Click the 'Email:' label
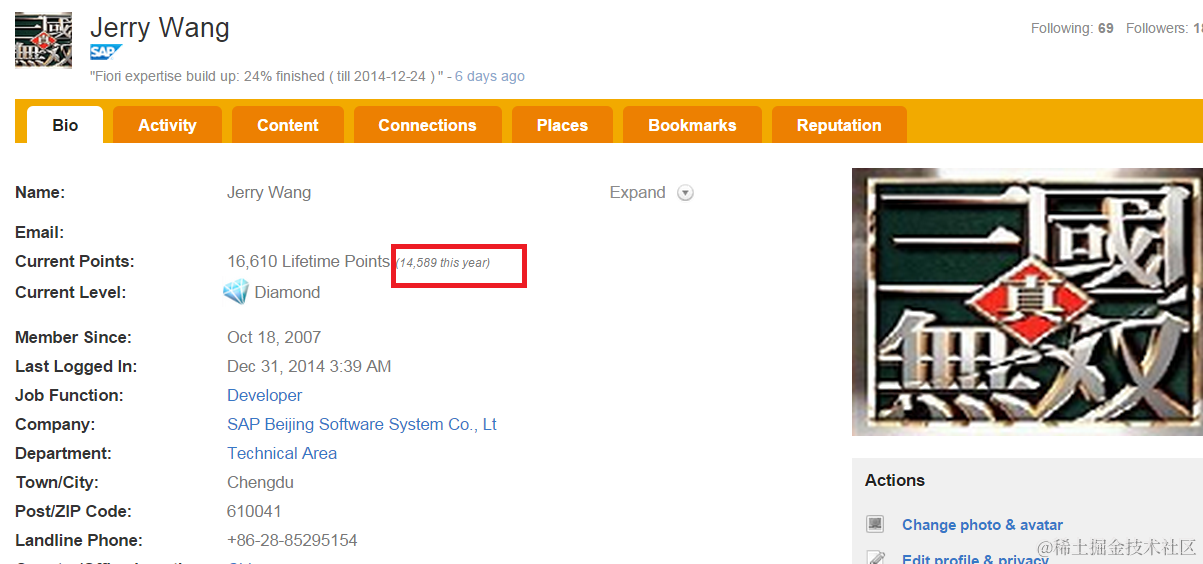This screenshot has height=564, width=1203. pyautogui.click(x=40, y=232)
